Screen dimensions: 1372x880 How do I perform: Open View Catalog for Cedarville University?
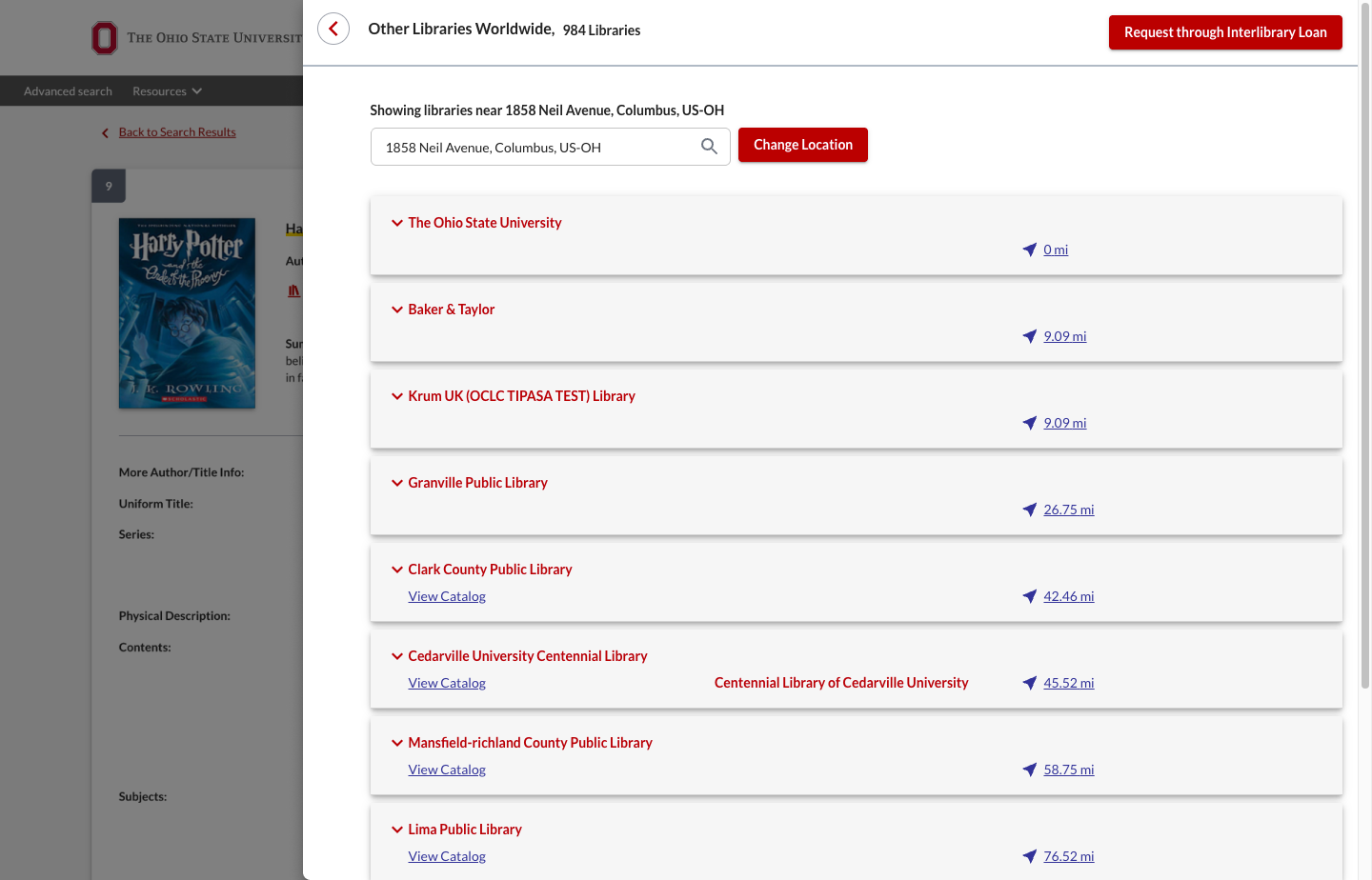tap(447, 683)
